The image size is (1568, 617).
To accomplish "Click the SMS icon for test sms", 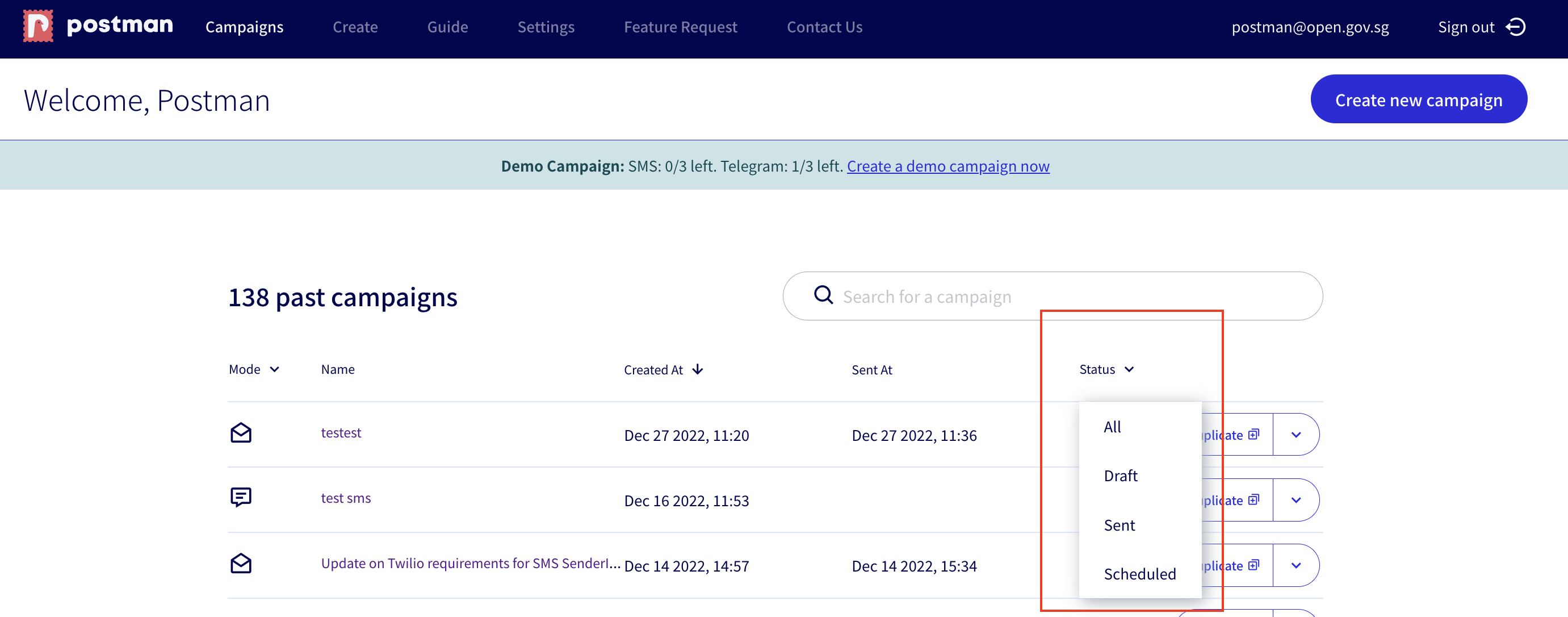I will coord(241,498).
